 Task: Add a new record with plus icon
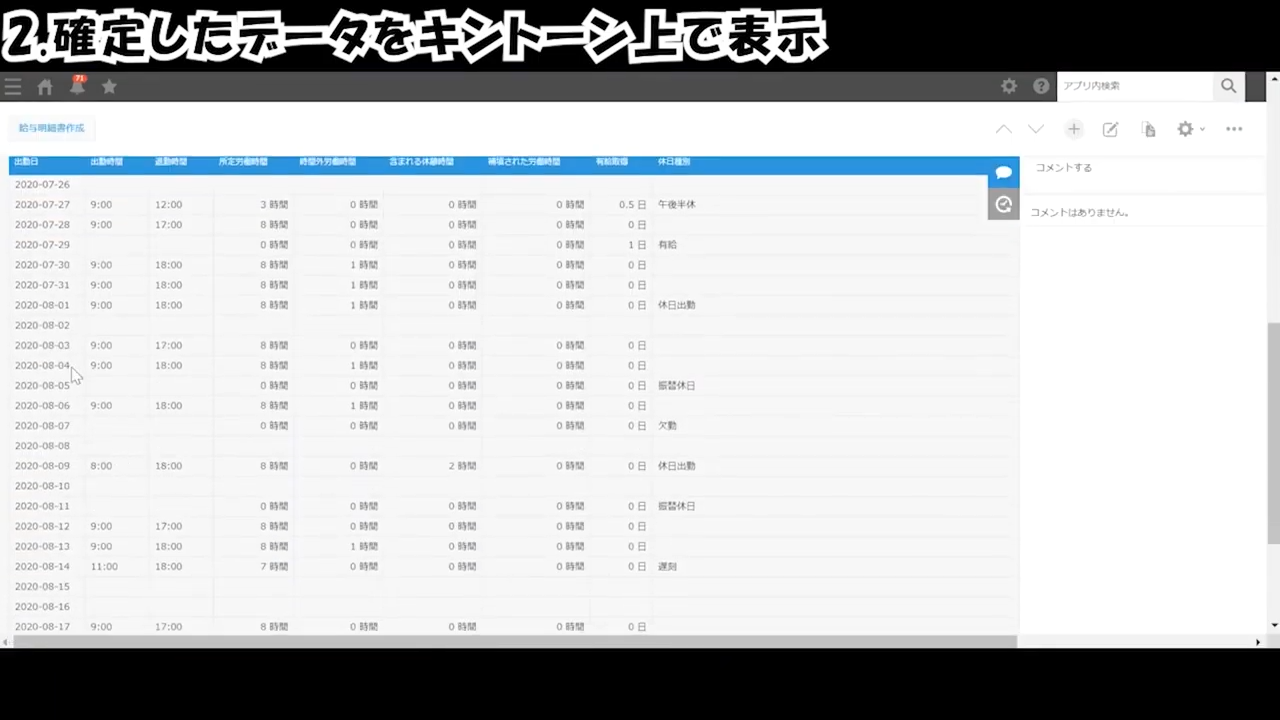tap(1073, 129)
